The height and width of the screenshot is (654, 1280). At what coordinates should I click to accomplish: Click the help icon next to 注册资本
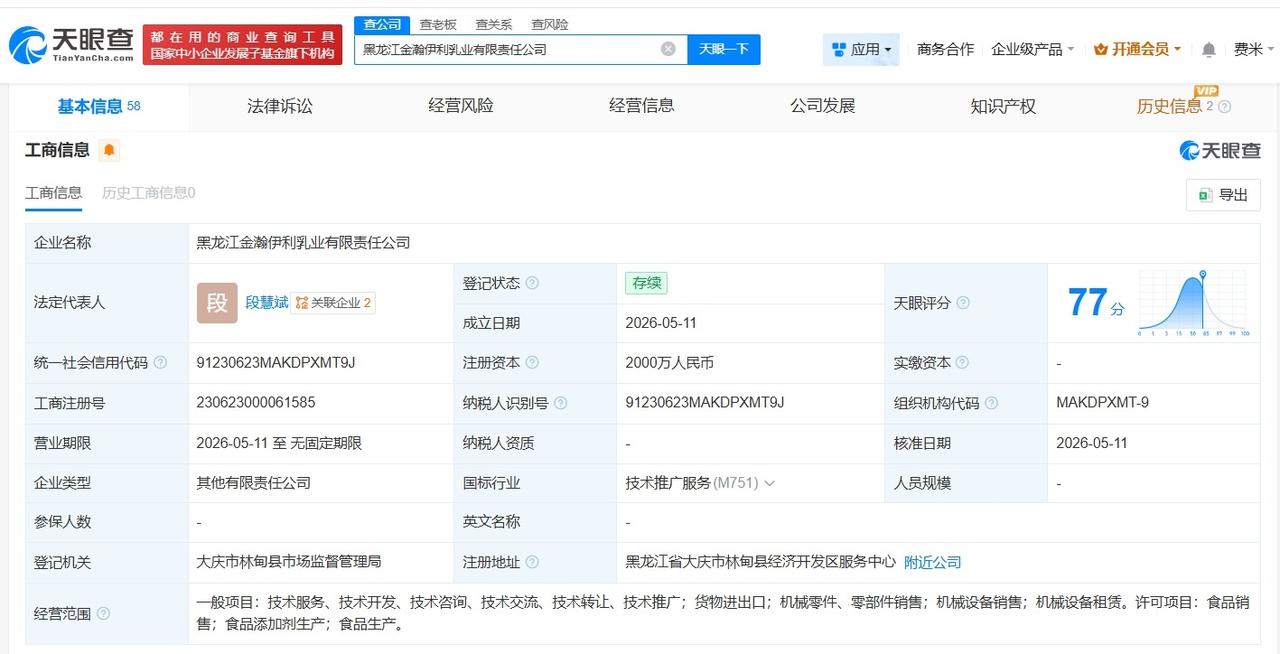(532, 363)
